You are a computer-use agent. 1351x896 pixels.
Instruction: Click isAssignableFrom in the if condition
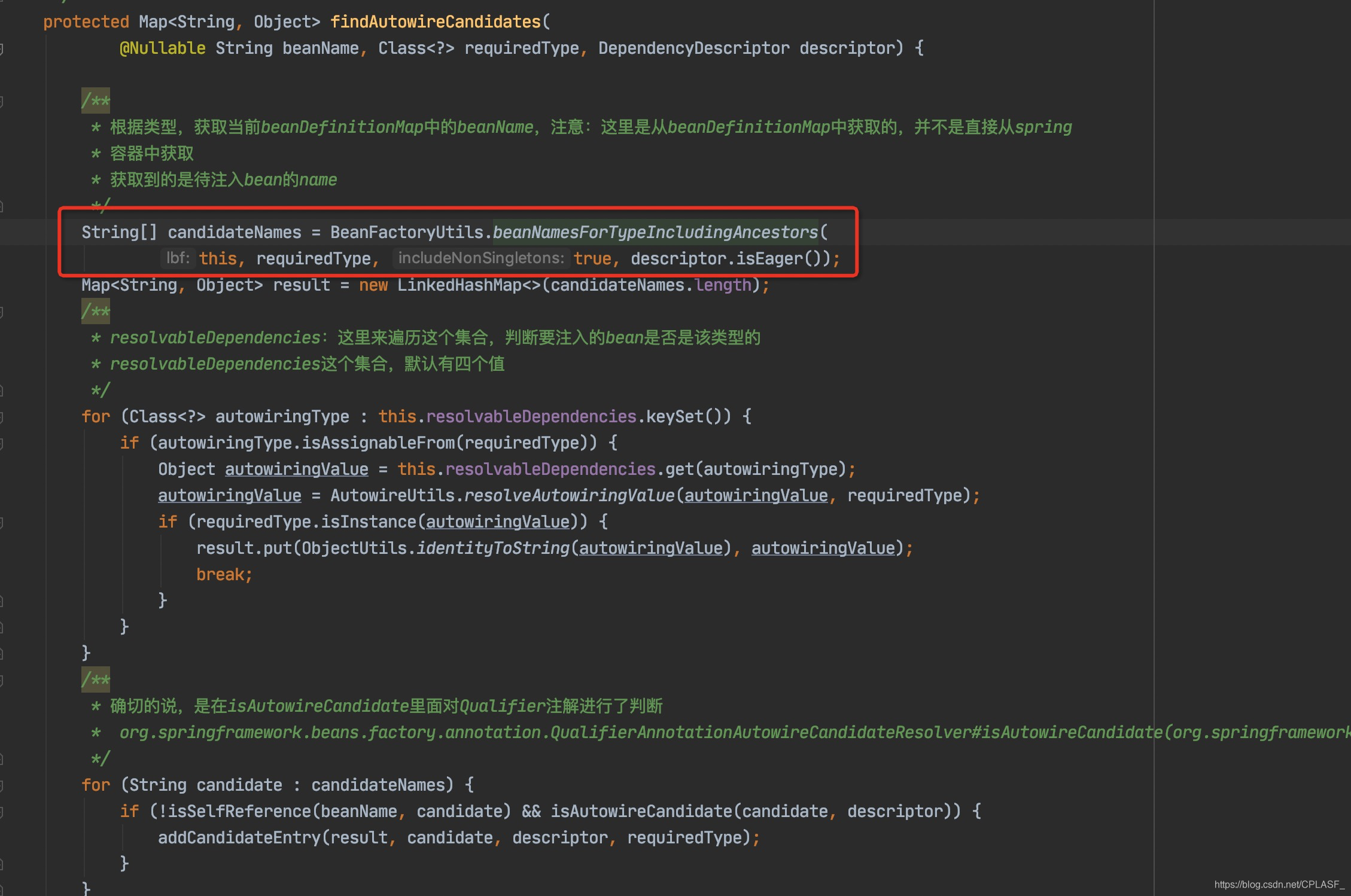click(x=378, y=443)
